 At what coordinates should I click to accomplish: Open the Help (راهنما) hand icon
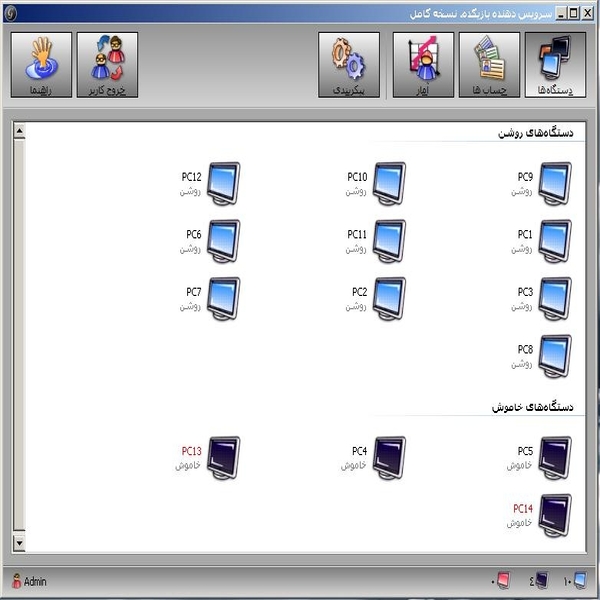click(x=41, y=65)
